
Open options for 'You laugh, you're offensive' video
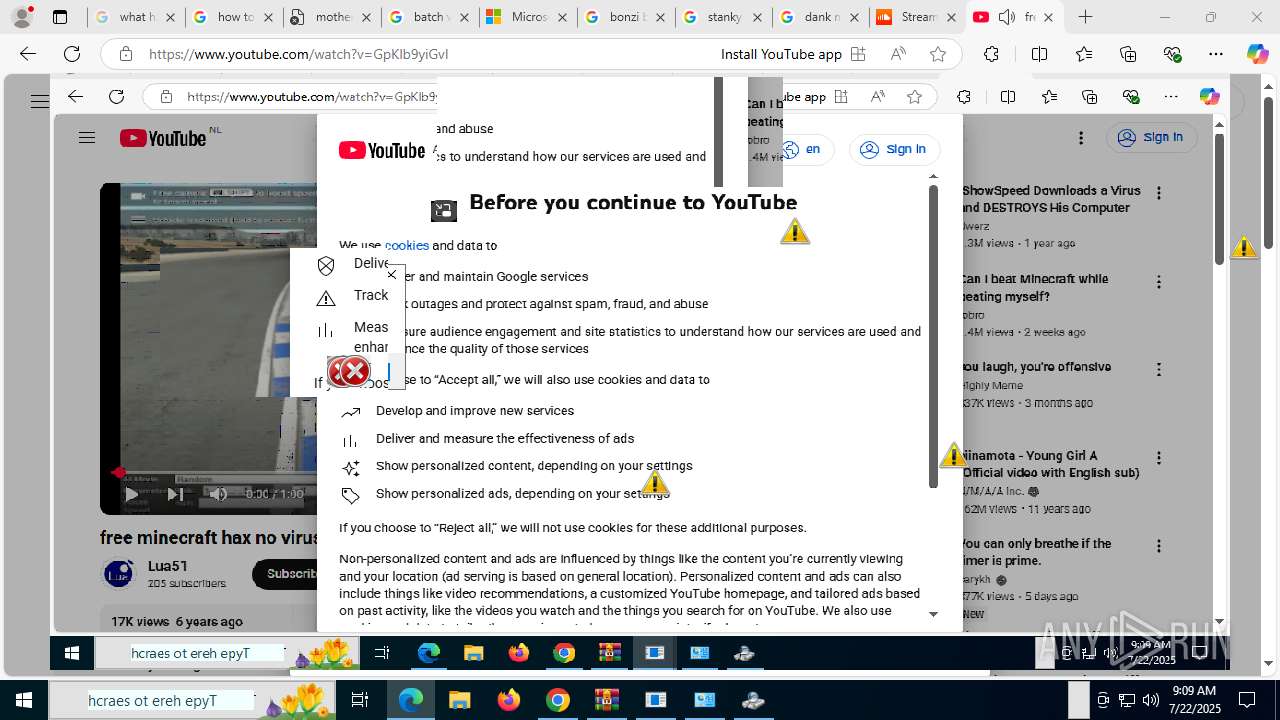click(x=1159, y=370)
